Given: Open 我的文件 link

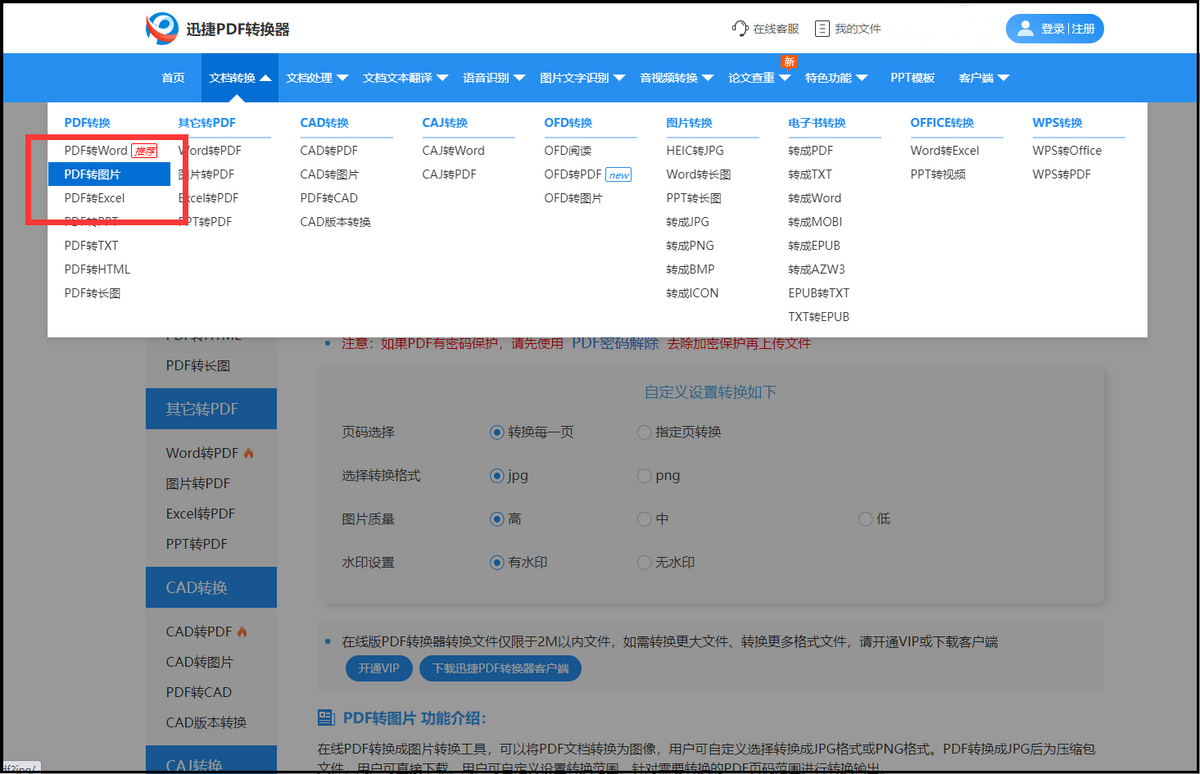Looking at the screenshot, I should pyautogui.click(x=848, y=29).
